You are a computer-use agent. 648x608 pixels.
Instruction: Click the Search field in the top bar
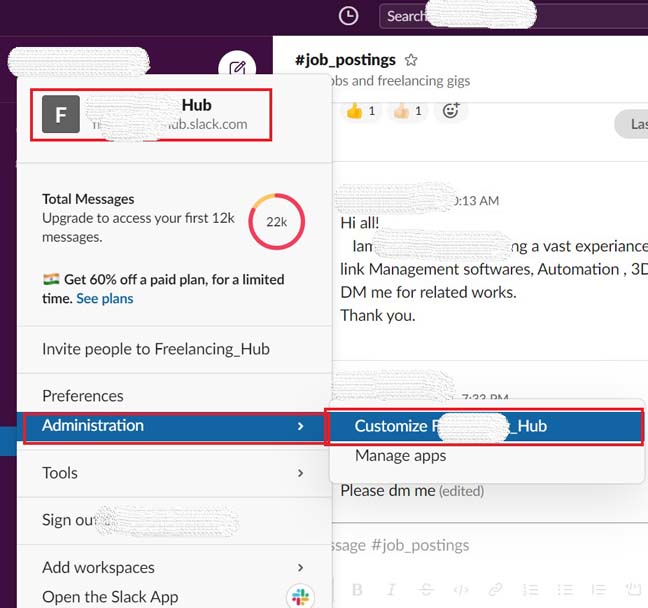pyautogui.click(x=513, y=17)
